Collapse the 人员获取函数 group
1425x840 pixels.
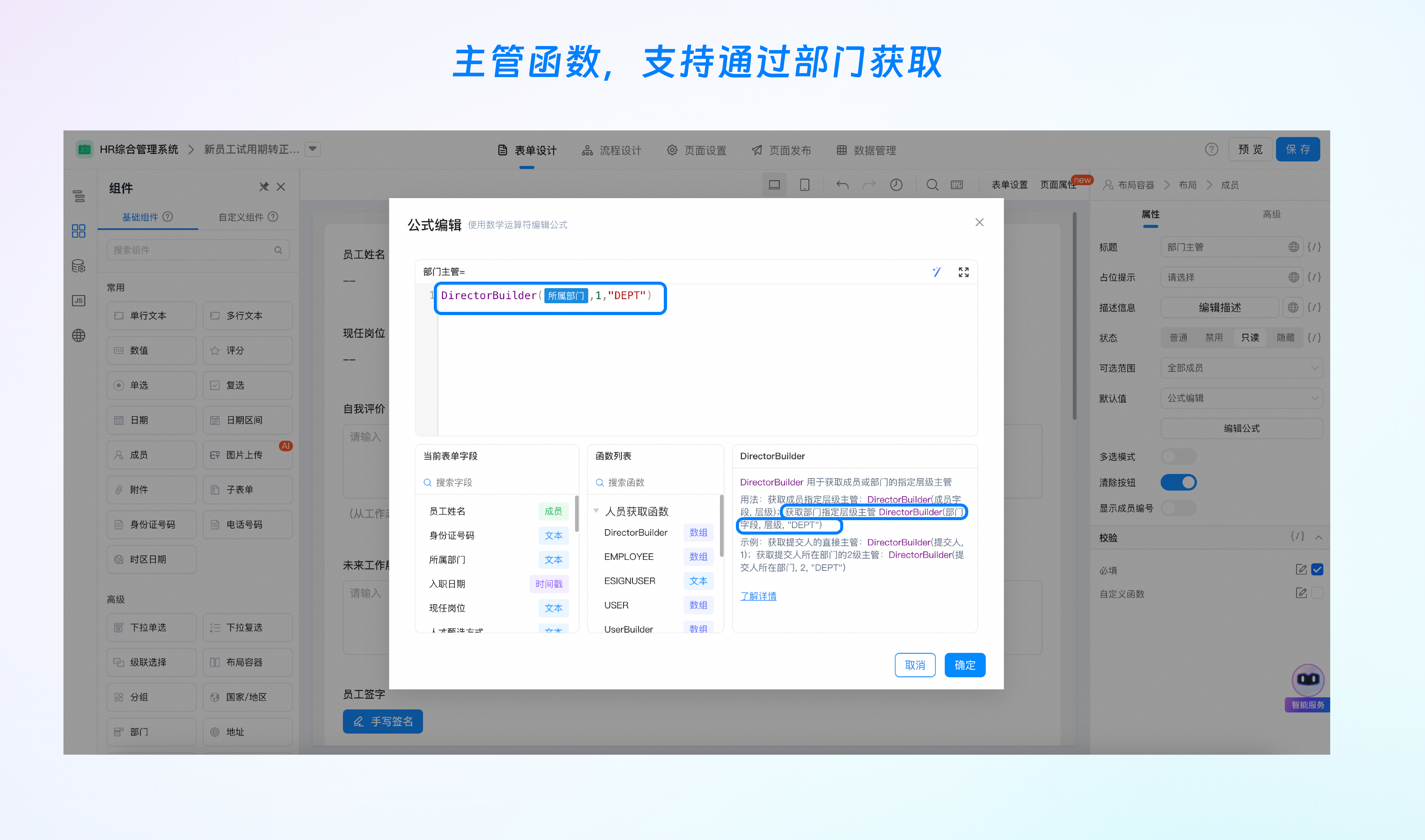(596, 511)
